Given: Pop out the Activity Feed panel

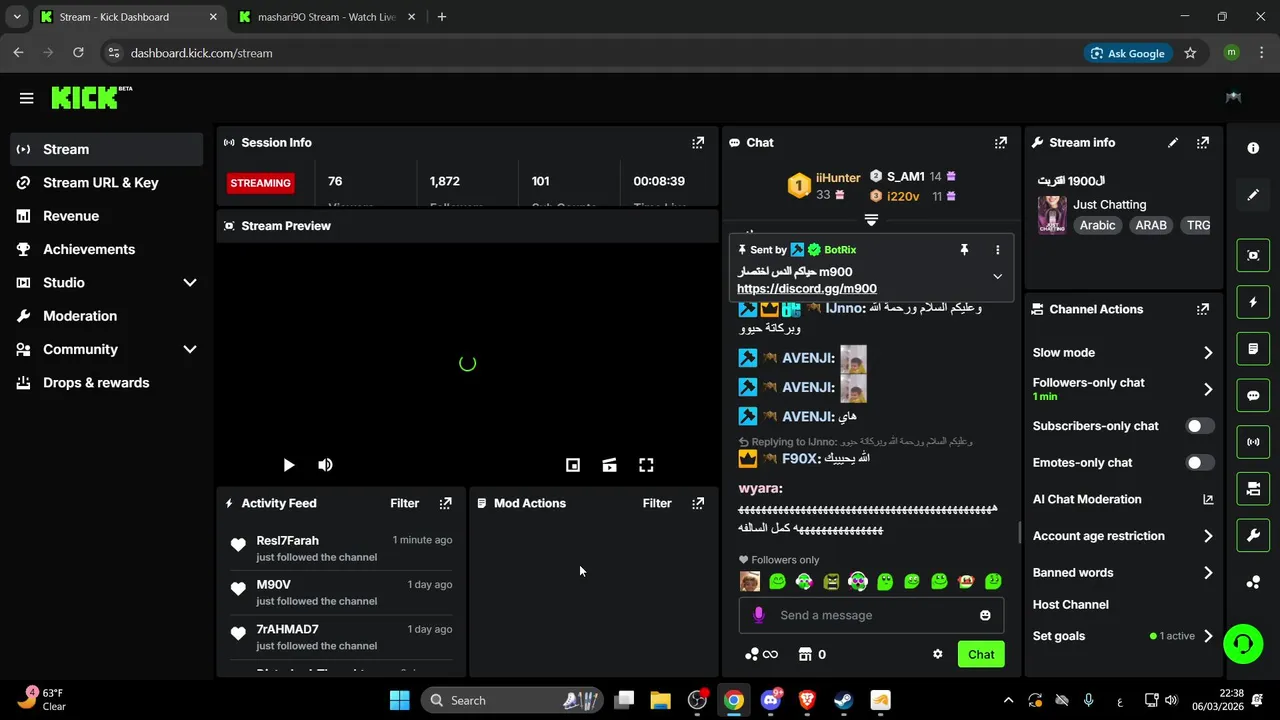Looking at the screenshot, I should tap(446, 503).
